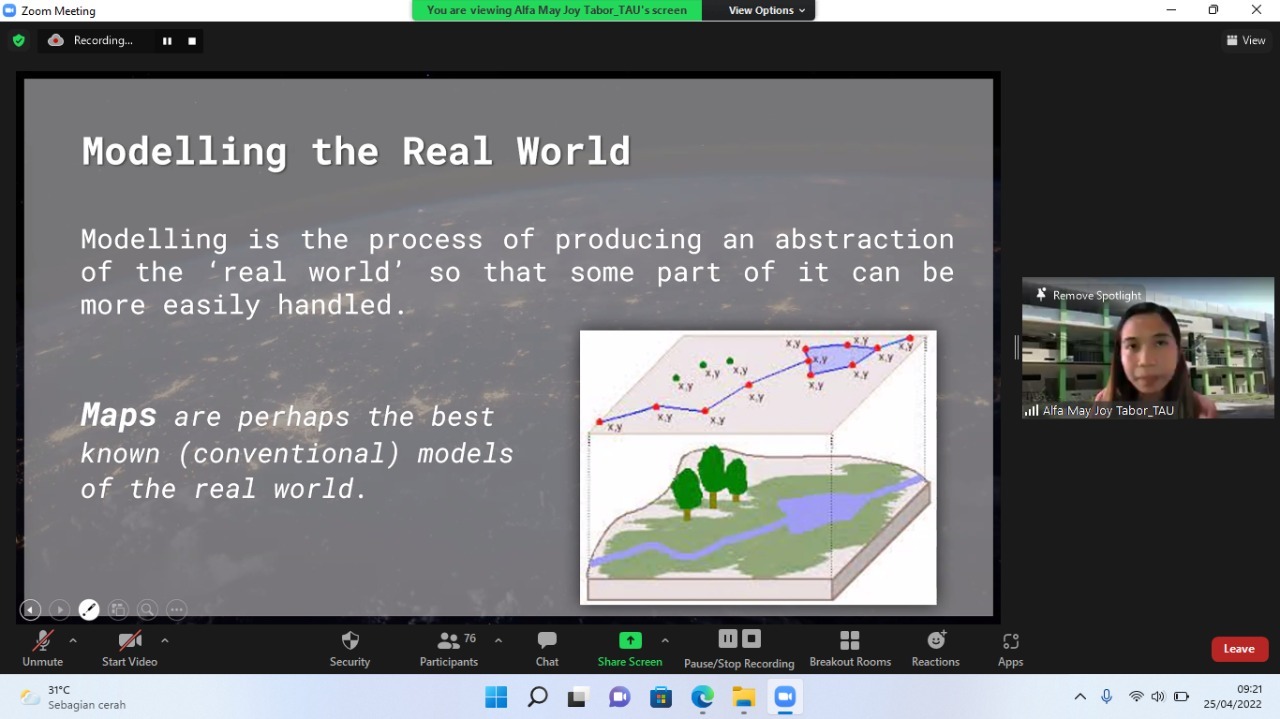Screen dimensions: 1280x719
Task: Open the Zoom Apps panel
Action: 1010,648
